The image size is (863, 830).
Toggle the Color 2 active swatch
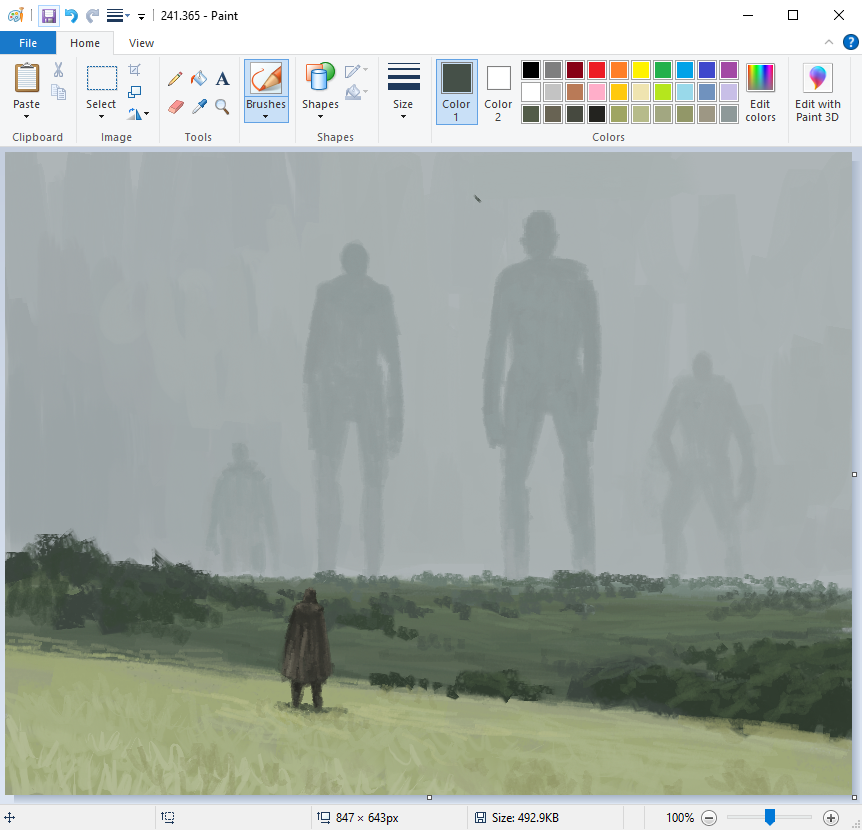click(x=497, y=91)
